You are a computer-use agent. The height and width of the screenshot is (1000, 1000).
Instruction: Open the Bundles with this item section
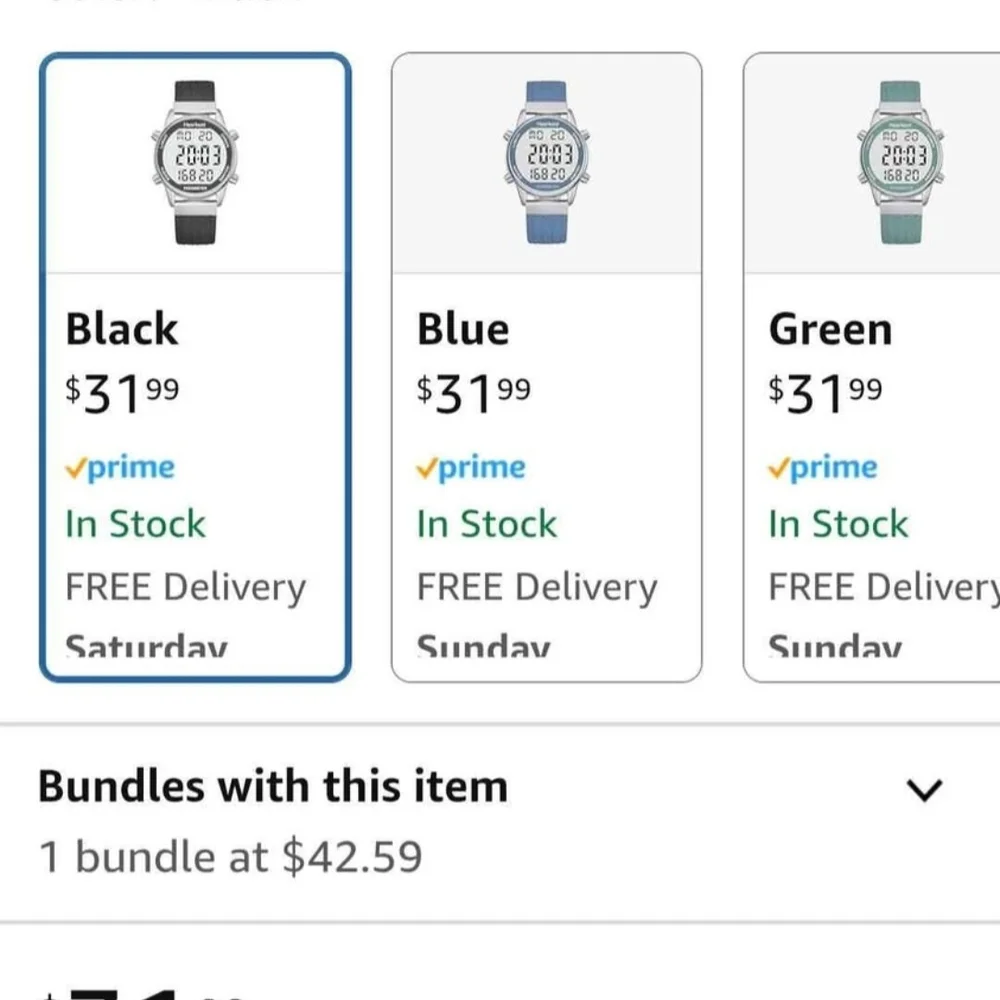pyautogui.click(x=273, y=787)
